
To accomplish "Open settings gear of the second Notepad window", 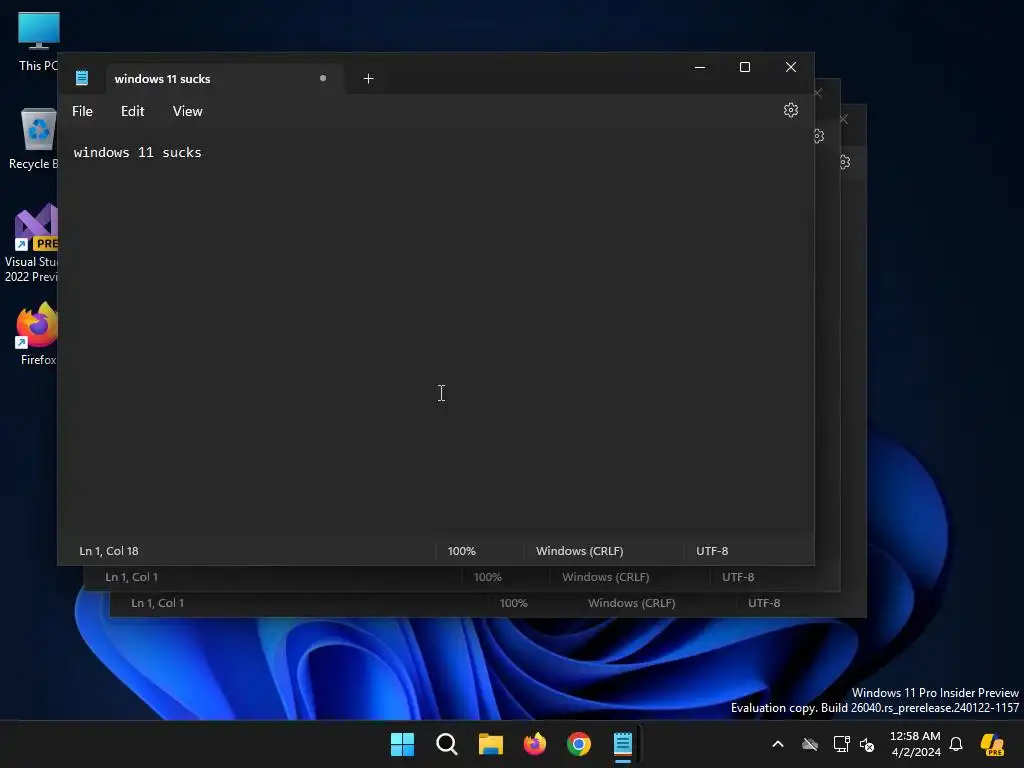I will click(x=819, y=136).
